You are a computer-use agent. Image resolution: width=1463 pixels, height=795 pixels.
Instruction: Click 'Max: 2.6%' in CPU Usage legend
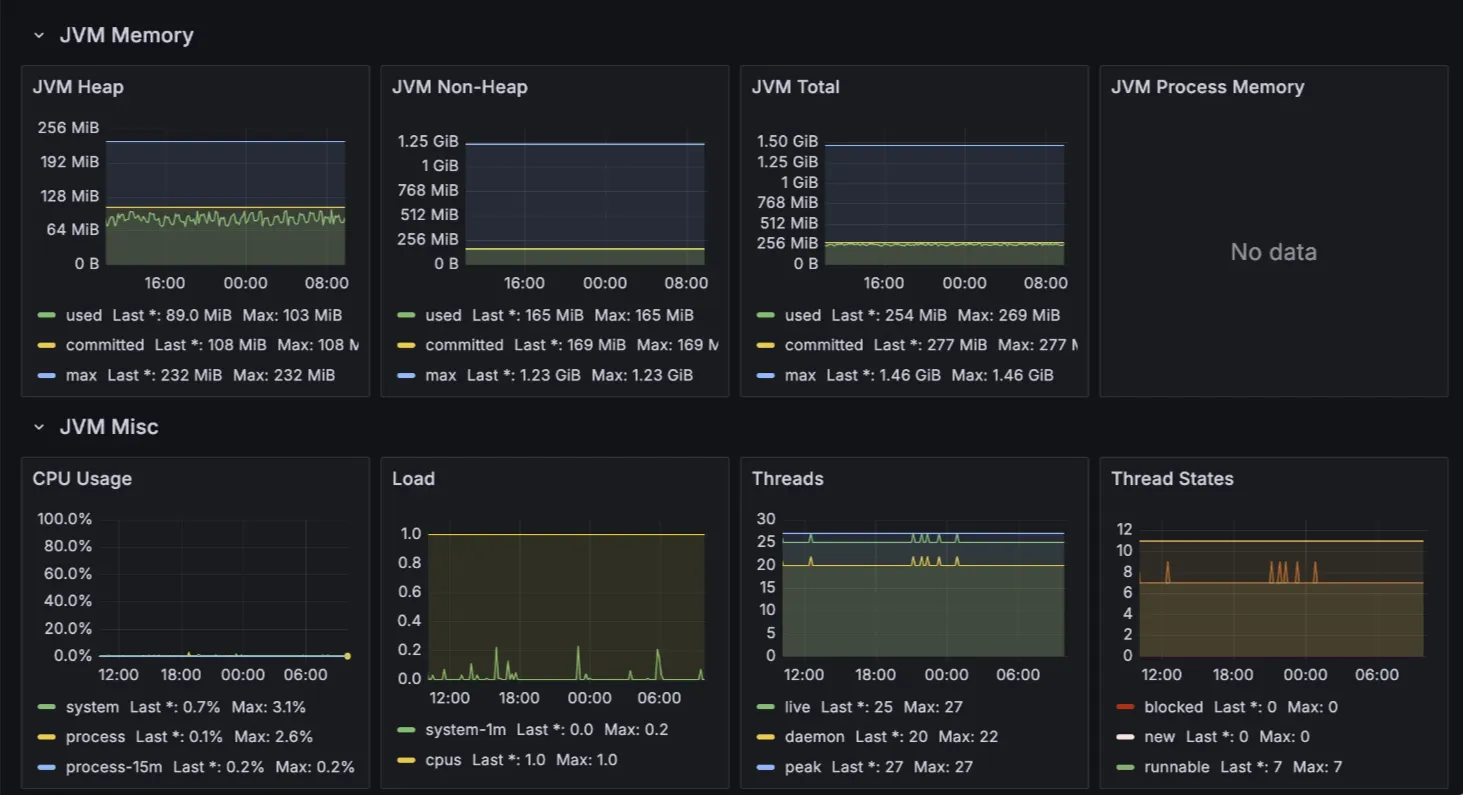pos(276,737)
